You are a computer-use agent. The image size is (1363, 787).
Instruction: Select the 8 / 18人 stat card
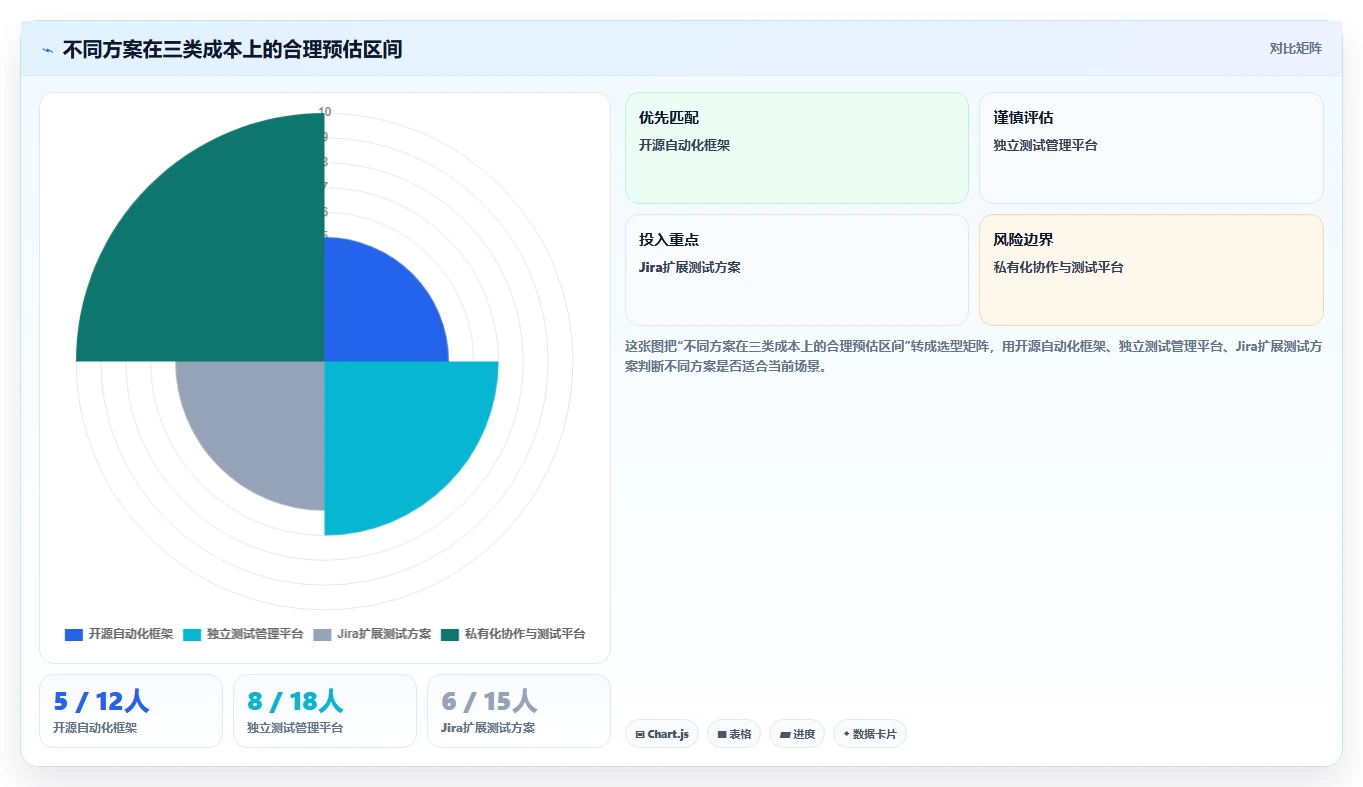click(325, 711)
